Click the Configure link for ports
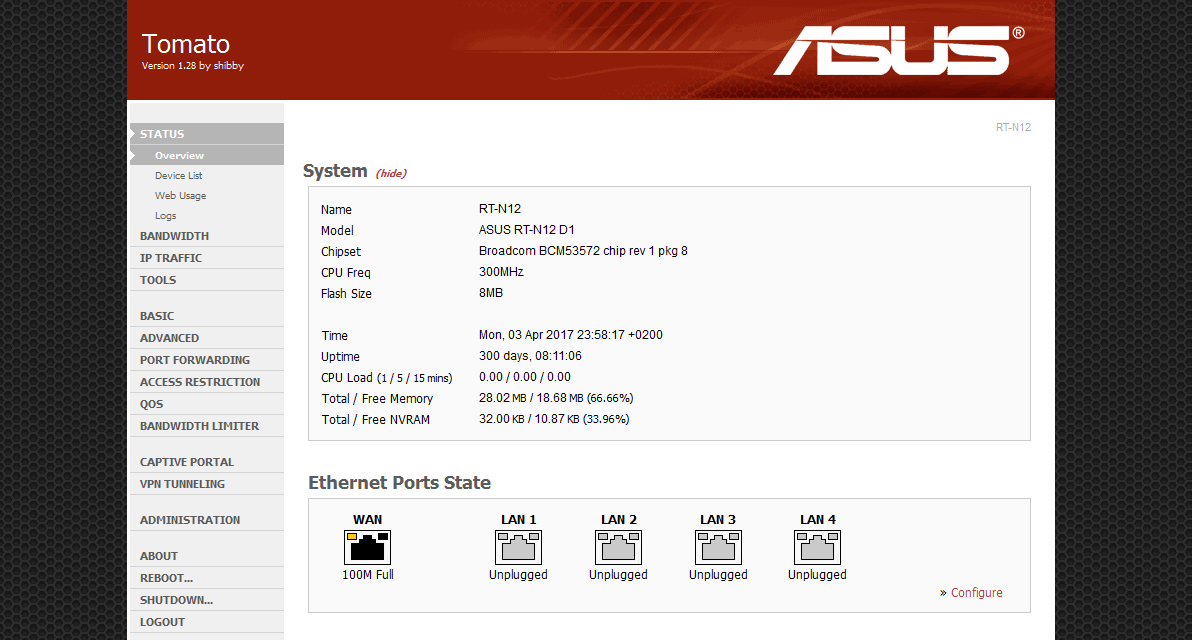This screenshot has width=1192, height=640. coord(976,593)
